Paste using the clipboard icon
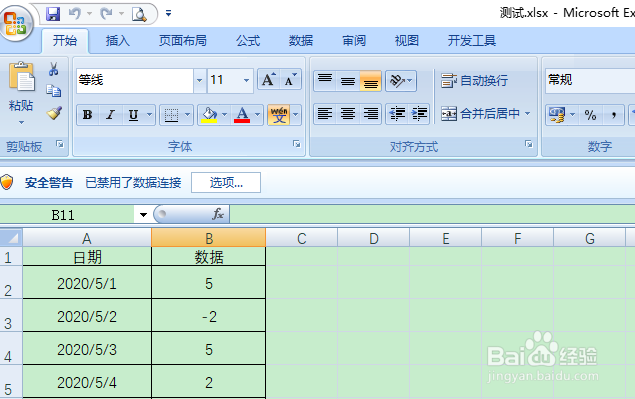Image resolution: width=635 pixels, height=399 pixels. (x=22, y=77)
